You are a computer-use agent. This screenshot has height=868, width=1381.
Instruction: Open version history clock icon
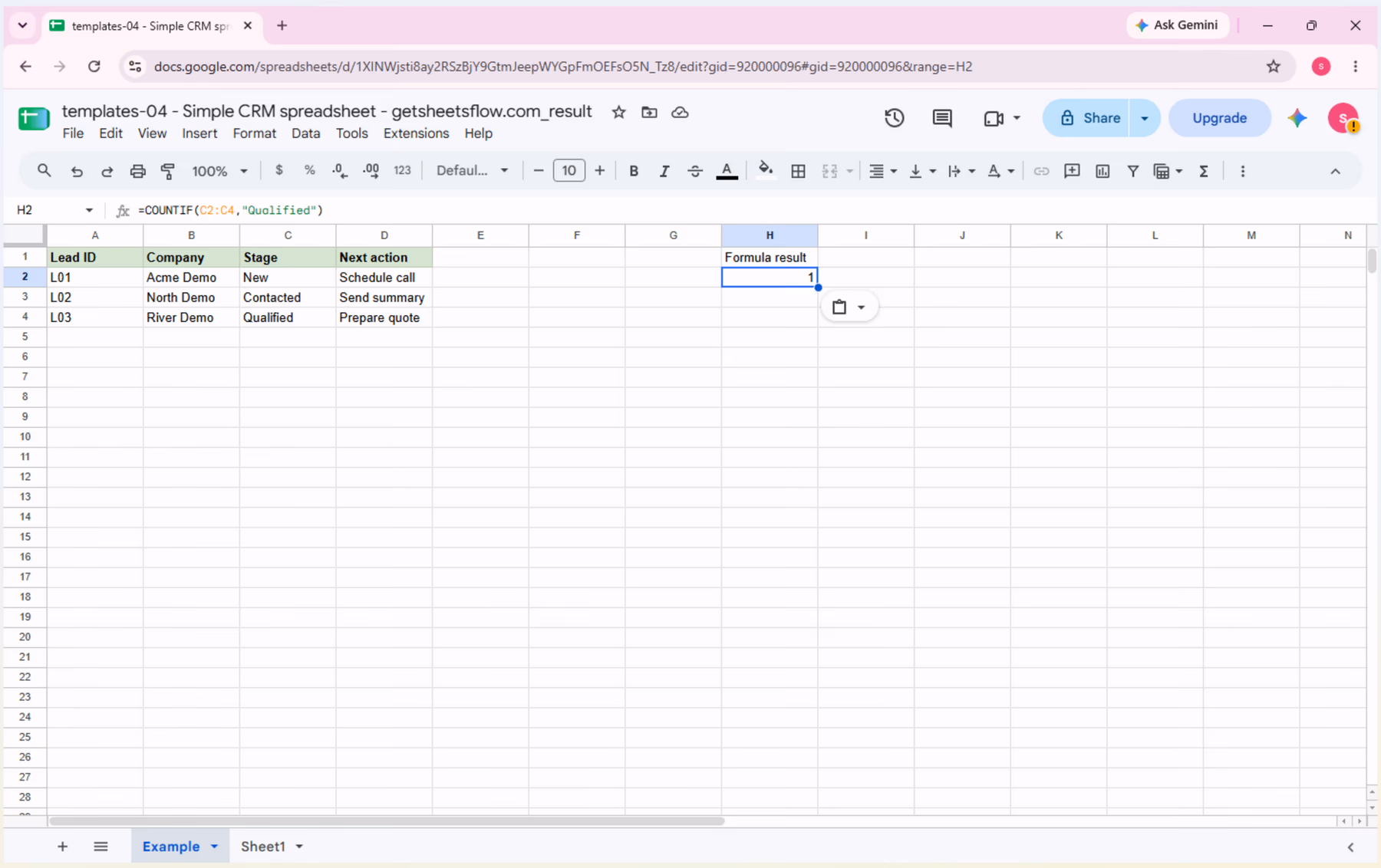click(894, 118)
